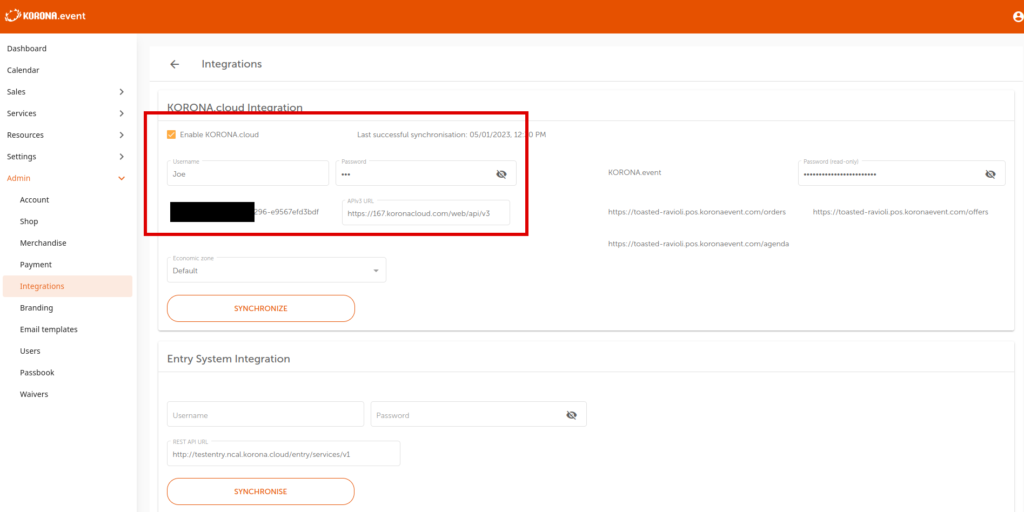1024x512 pixels.
Task: Click the Integrations page title
Action: (232, 64)
